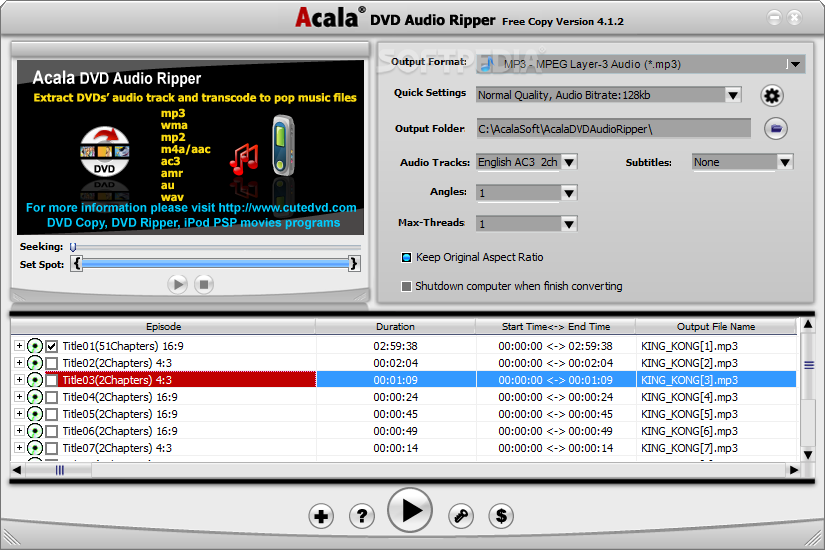Click list scroll down arrow
The height and width of the screenshot is (550, 825).
pyautogui.click(x=808, y=455)
